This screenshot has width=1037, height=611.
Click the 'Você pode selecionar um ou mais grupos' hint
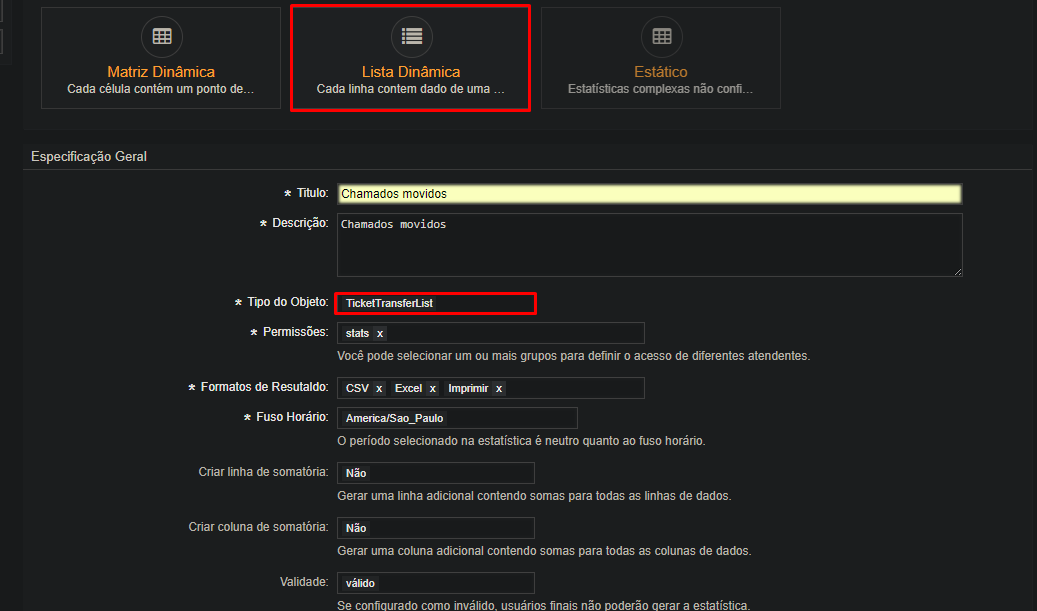point(573,356)
